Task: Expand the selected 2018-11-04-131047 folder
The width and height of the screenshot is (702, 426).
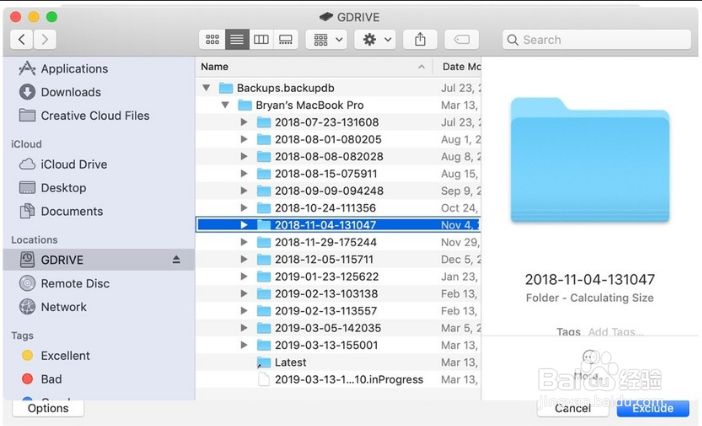Action: click(x=244, y=225)
